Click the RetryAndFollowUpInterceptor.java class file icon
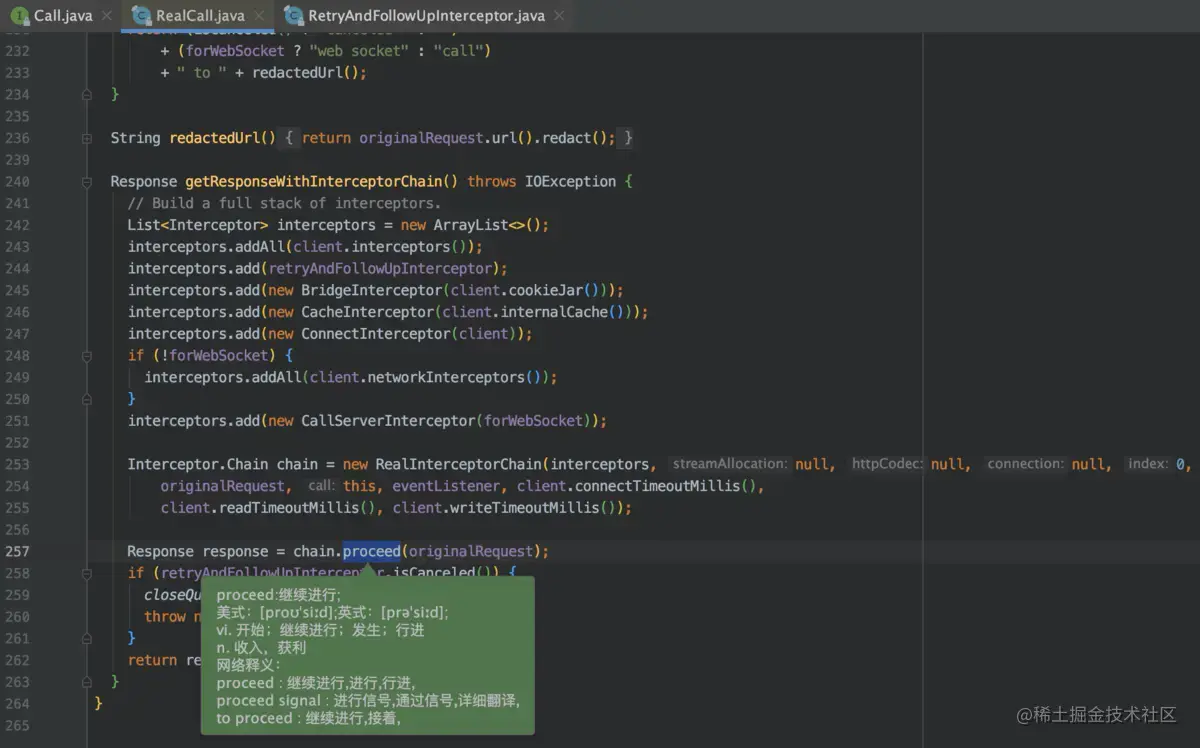This screenshot has width=1200, height=748. (293, 15)
